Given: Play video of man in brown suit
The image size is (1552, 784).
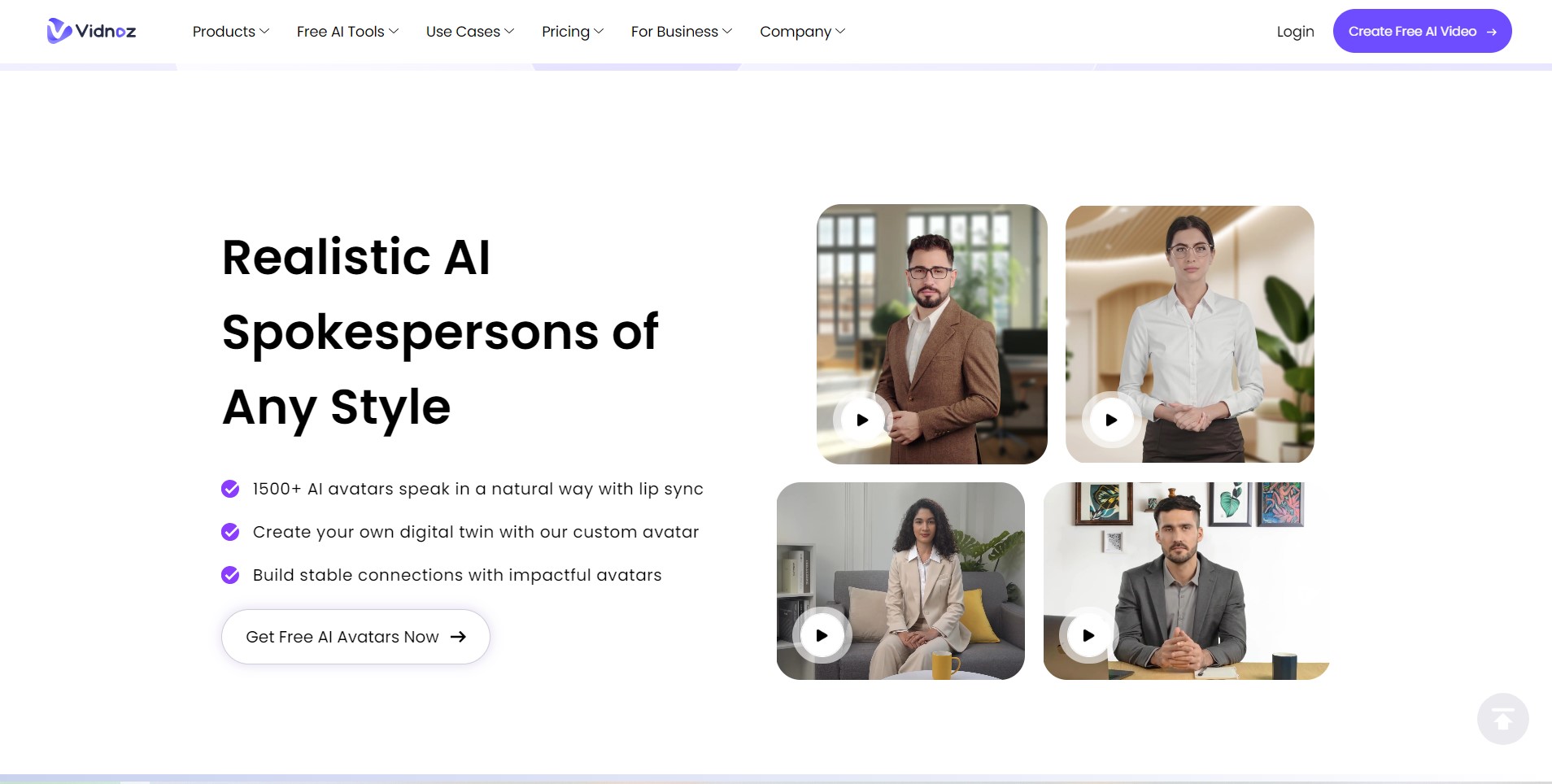Looking at the screenshot, I should pyautogui.click(x=862, y=420).
